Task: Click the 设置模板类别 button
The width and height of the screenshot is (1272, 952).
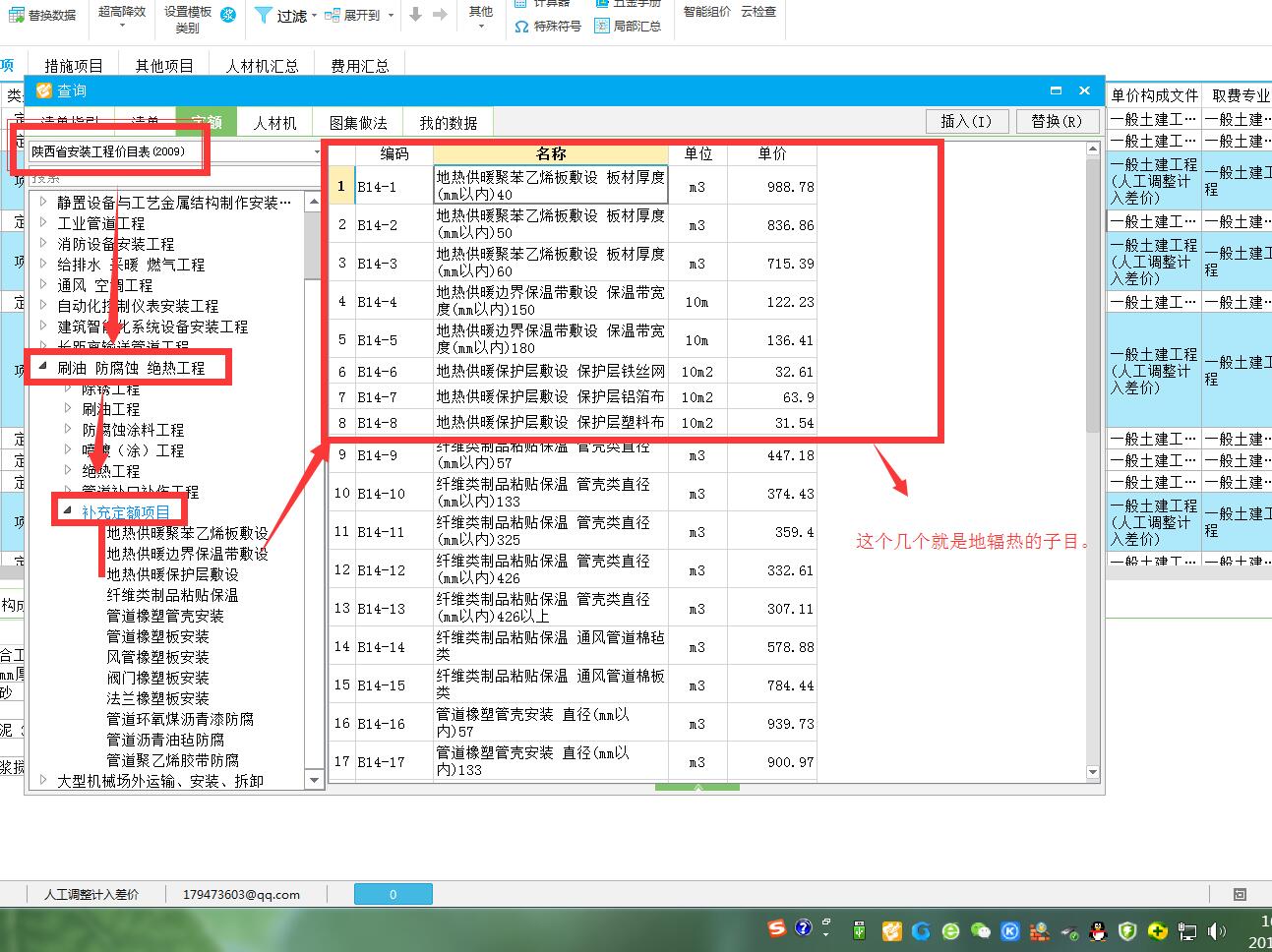Action: click(x=188, y=19)
